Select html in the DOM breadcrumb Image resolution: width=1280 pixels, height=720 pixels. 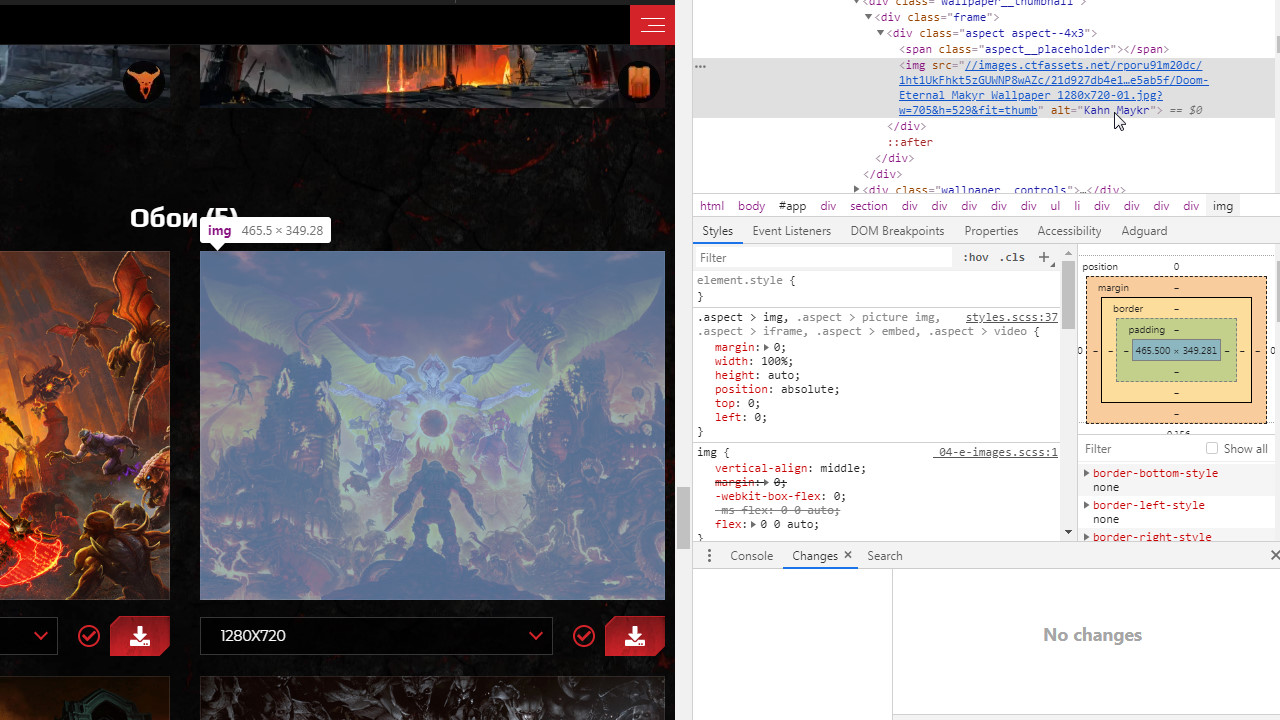712,206
